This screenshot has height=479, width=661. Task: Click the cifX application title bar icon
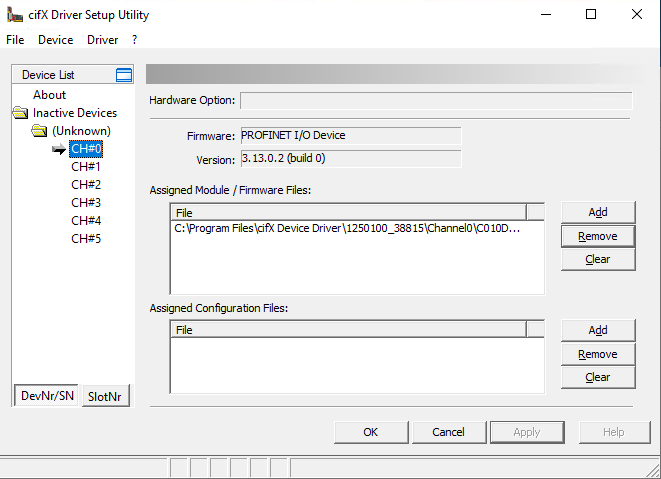(14, 14)
